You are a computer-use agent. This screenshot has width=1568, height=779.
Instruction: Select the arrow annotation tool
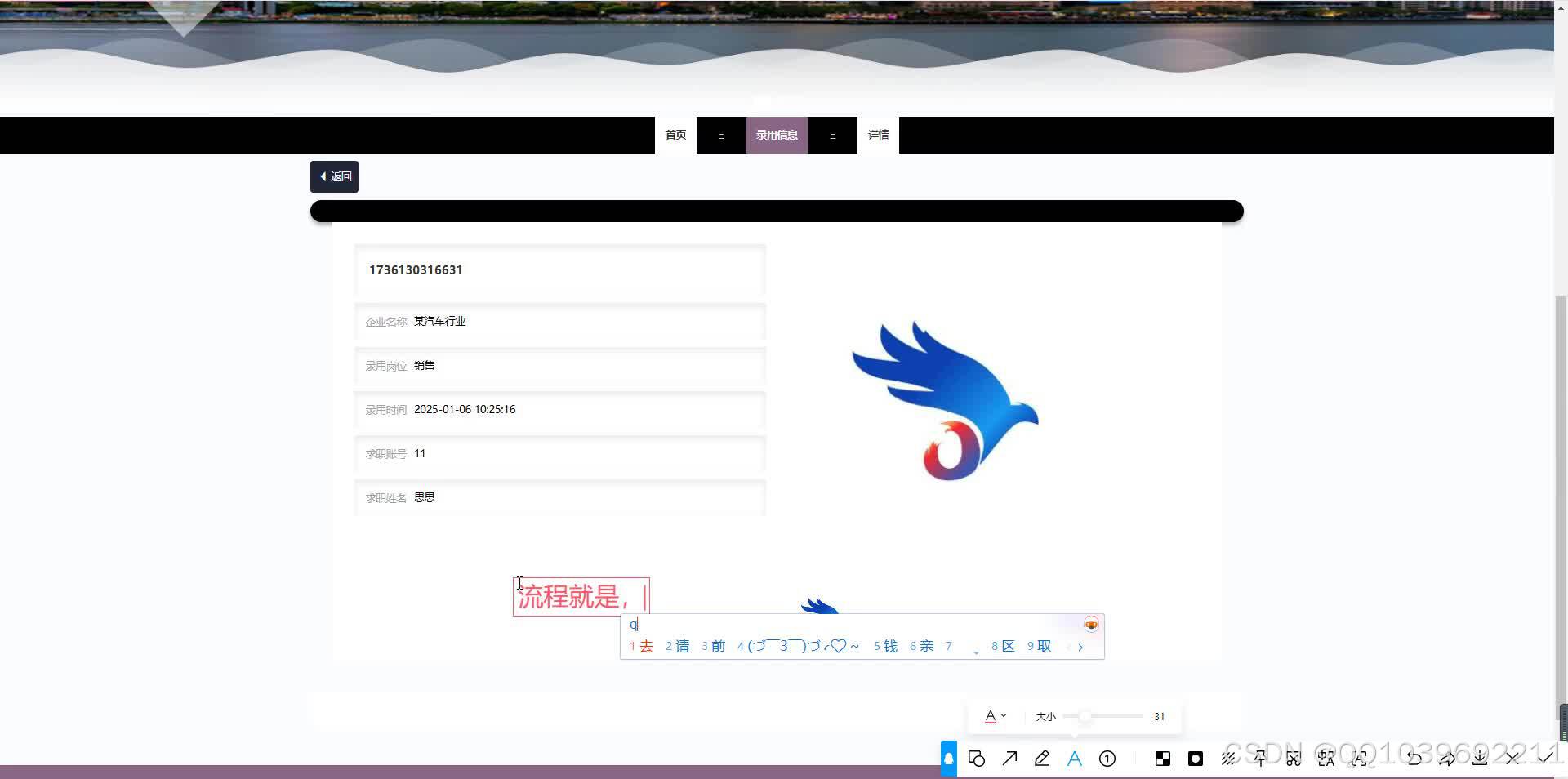pos(1010,759)
